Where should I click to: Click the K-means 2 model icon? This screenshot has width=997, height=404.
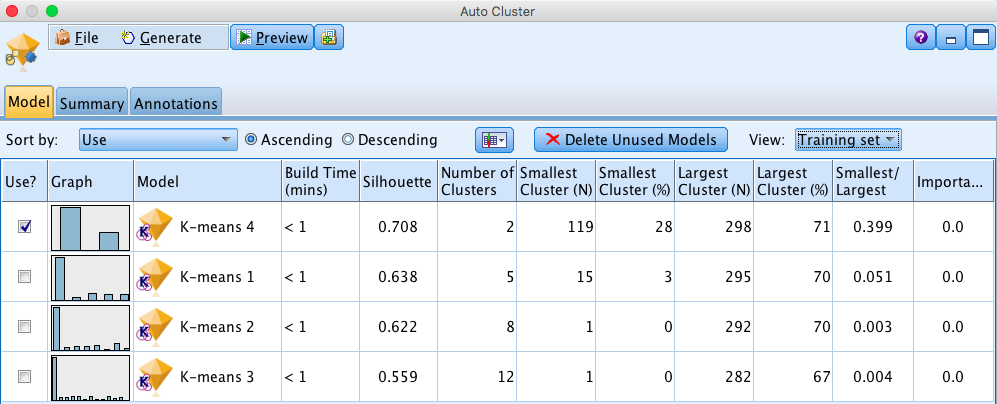155,327
